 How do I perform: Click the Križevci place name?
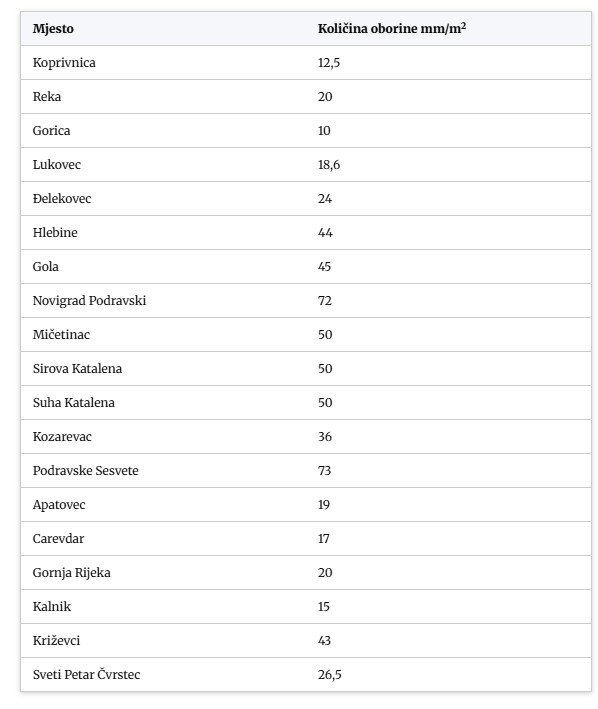(56, 641)
